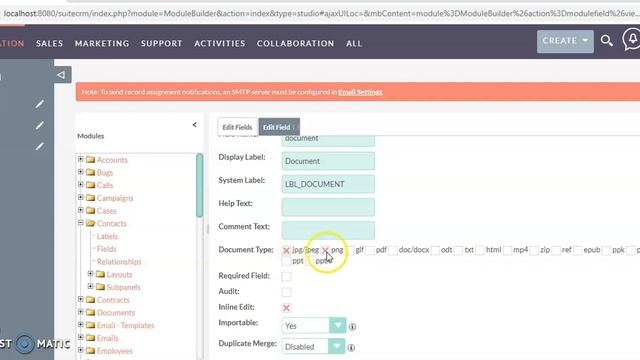Click the Employees folder icon

(x=91, y=350)
